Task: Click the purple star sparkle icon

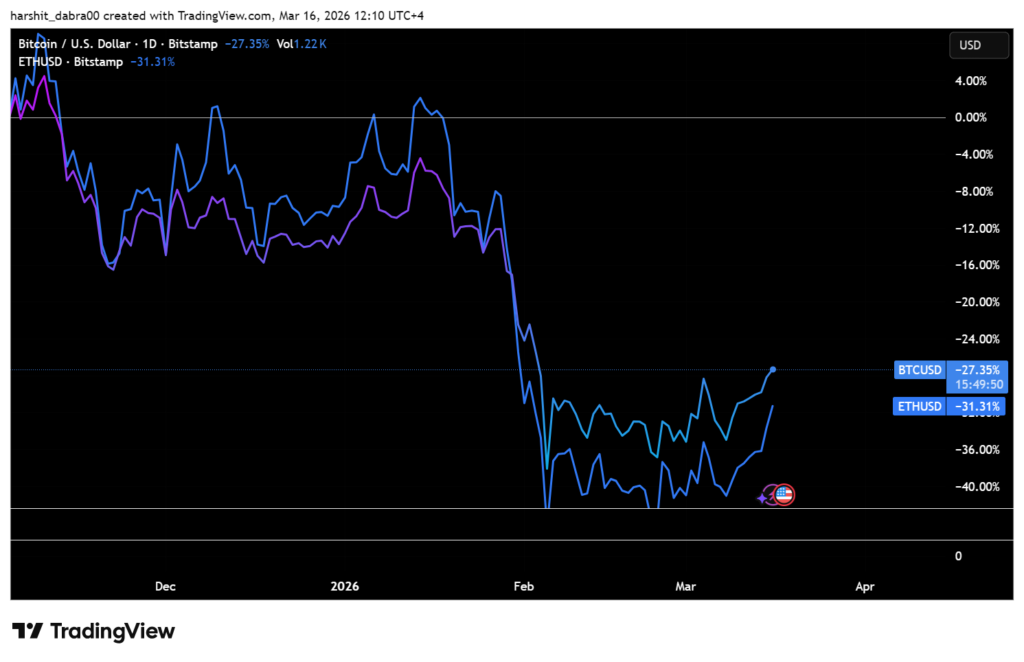Action: (761, 498)
